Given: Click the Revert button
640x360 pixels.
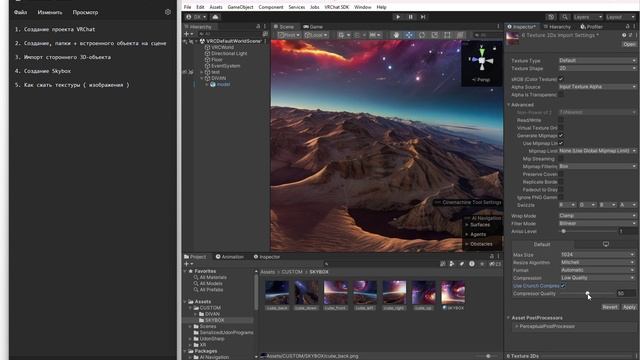Looking at the screenshot, I should point(610,307).
